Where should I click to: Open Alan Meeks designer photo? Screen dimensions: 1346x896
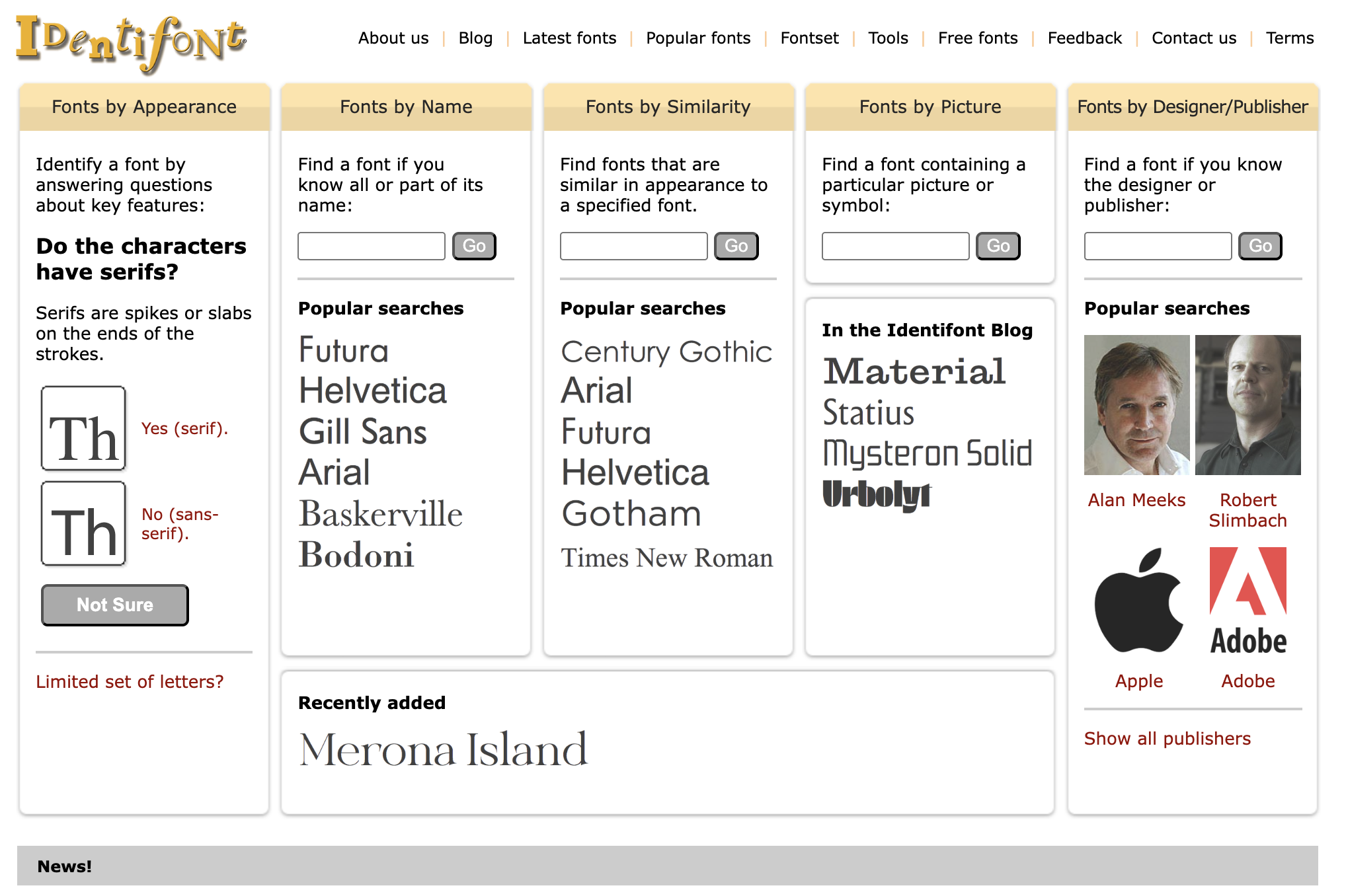coord(1136,404)
